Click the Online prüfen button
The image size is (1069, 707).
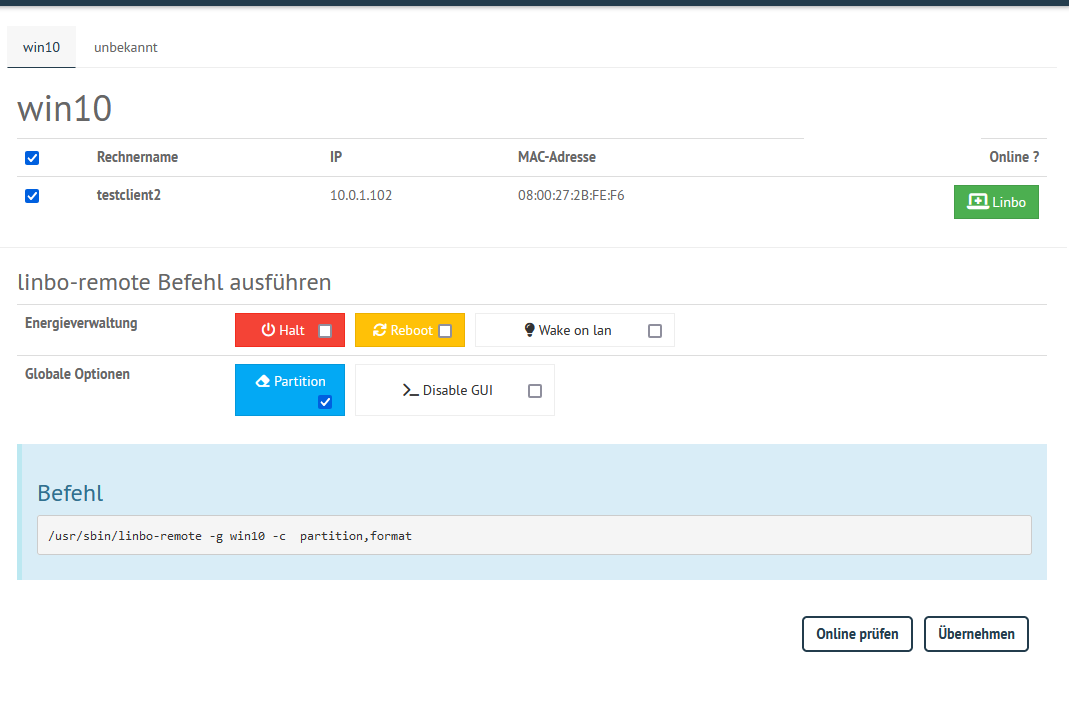click(x=857, y=634)
